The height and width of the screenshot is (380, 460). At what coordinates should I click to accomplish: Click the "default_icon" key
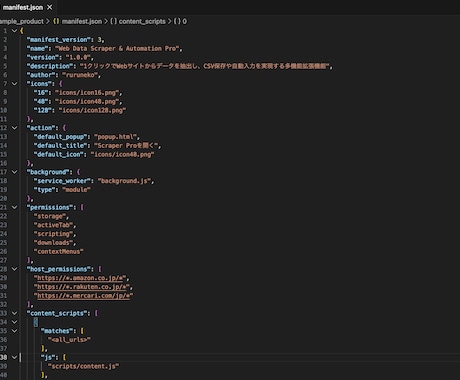59,154
